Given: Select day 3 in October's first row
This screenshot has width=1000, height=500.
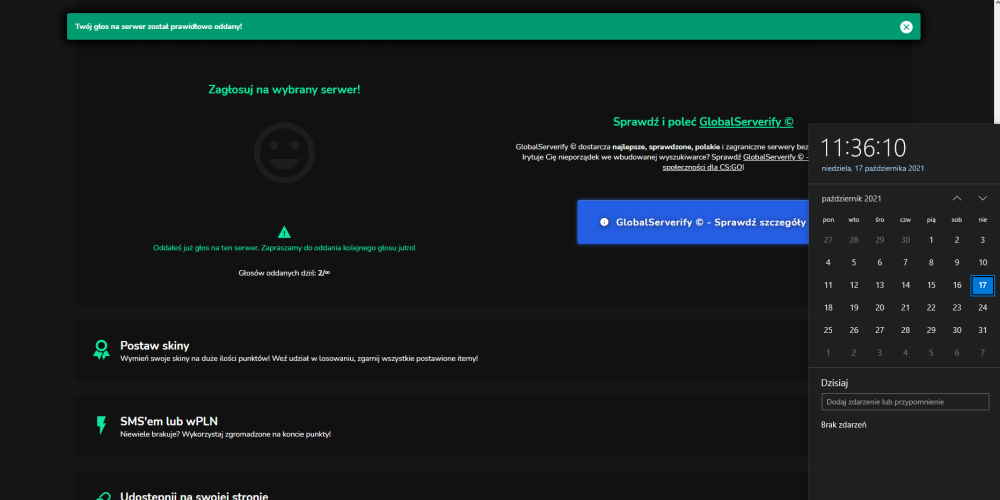Looking at the screenshot, I should (x=982, y=240).
